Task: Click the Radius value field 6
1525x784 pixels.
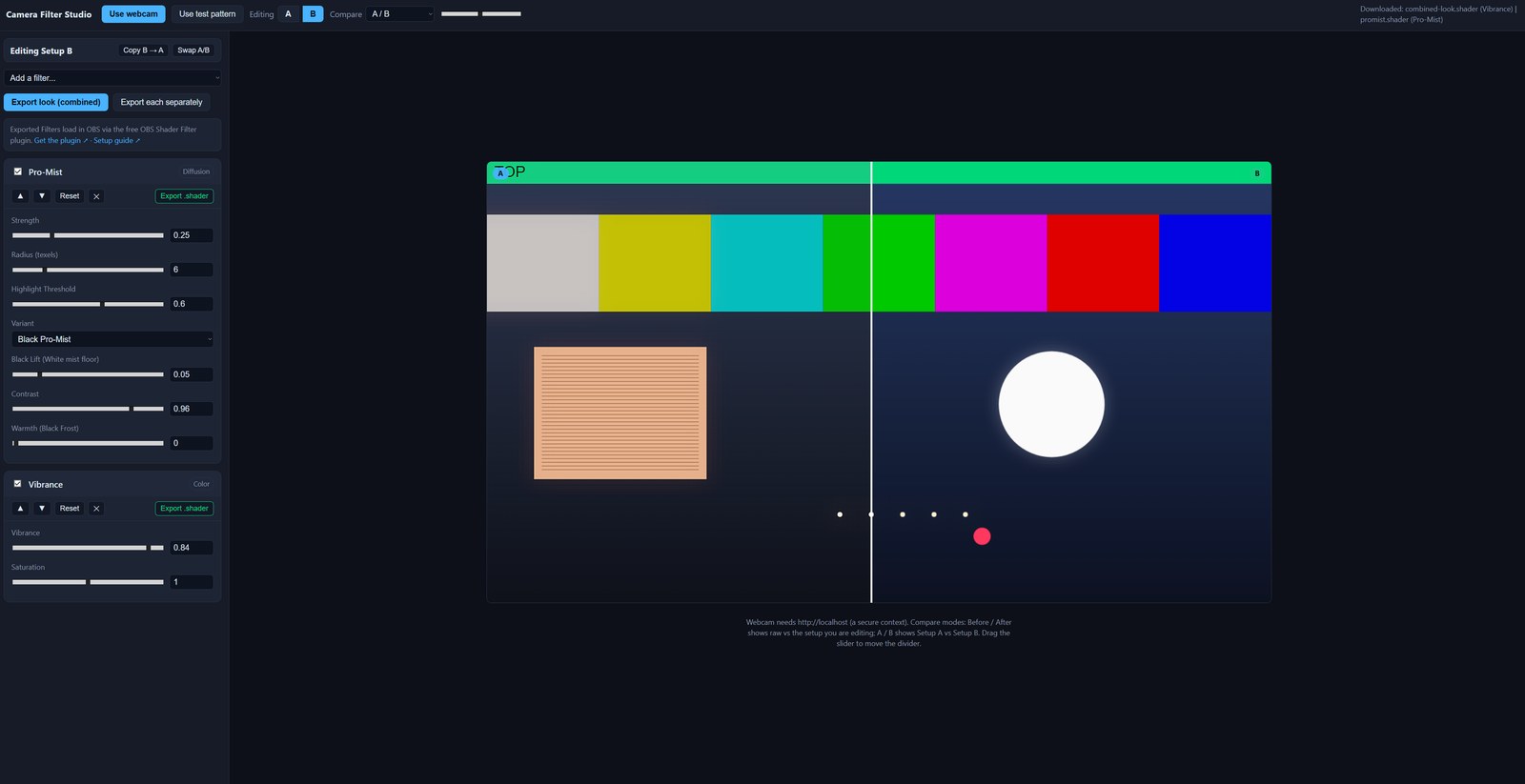Action: click(x=192, y=270)
